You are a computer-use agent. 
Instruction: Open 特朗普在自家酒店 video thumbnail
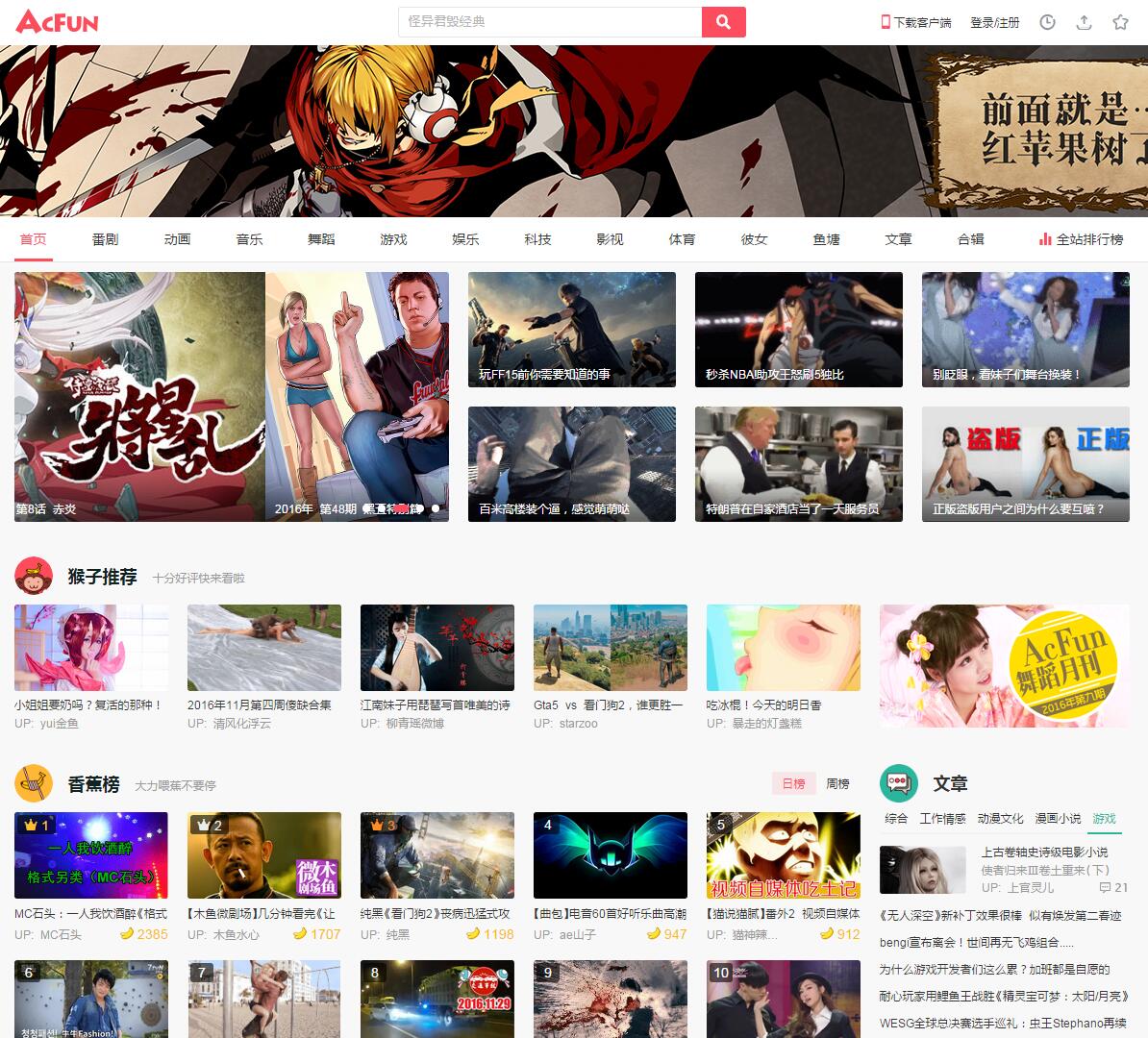pos(799,464)
